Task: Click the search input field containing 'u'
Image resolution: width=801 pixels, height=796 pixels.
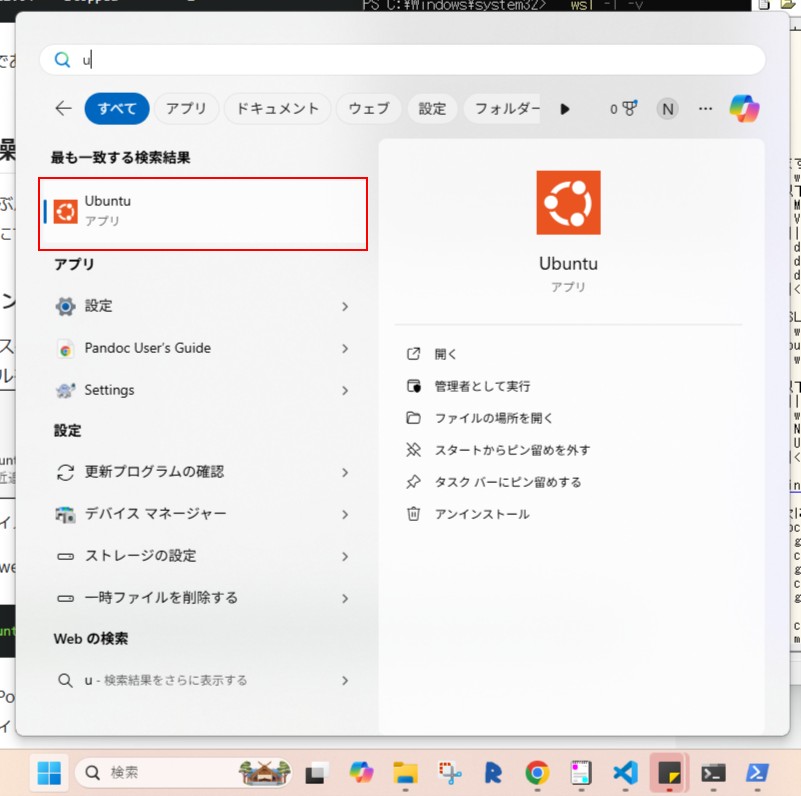Action: pos(402,60)
